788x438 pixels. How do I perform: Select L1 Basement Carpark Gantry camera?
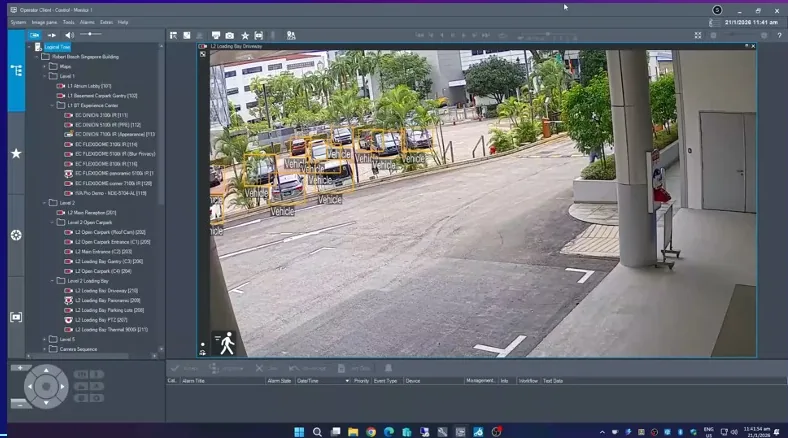pos(102,95)
